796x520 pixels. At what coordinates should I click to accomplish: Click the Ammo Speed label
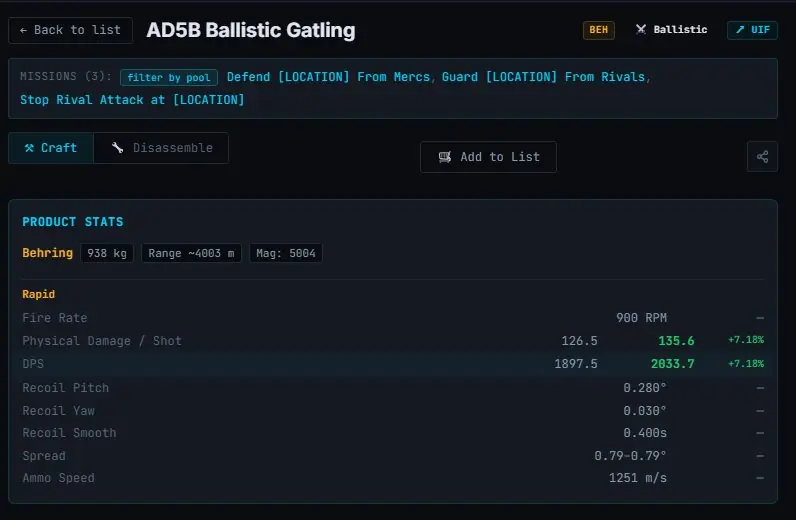point(58,478)
